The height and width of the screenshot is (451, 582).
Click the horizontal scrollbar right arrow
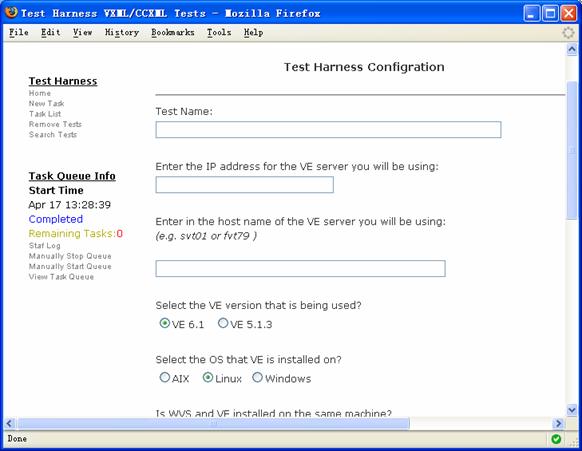pos(558,423)
